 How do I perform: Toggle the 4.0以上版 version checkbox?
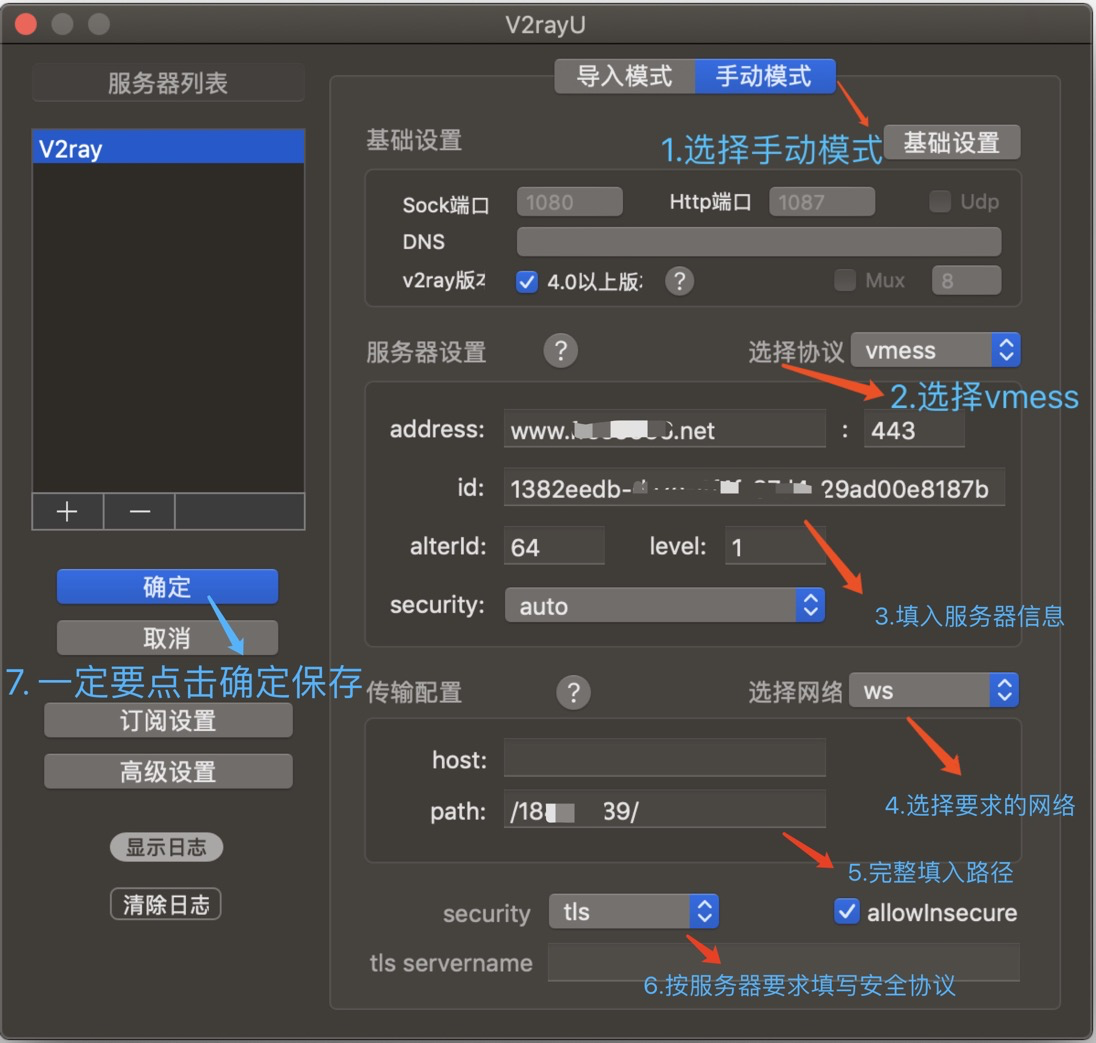click(x=527, y=281)
